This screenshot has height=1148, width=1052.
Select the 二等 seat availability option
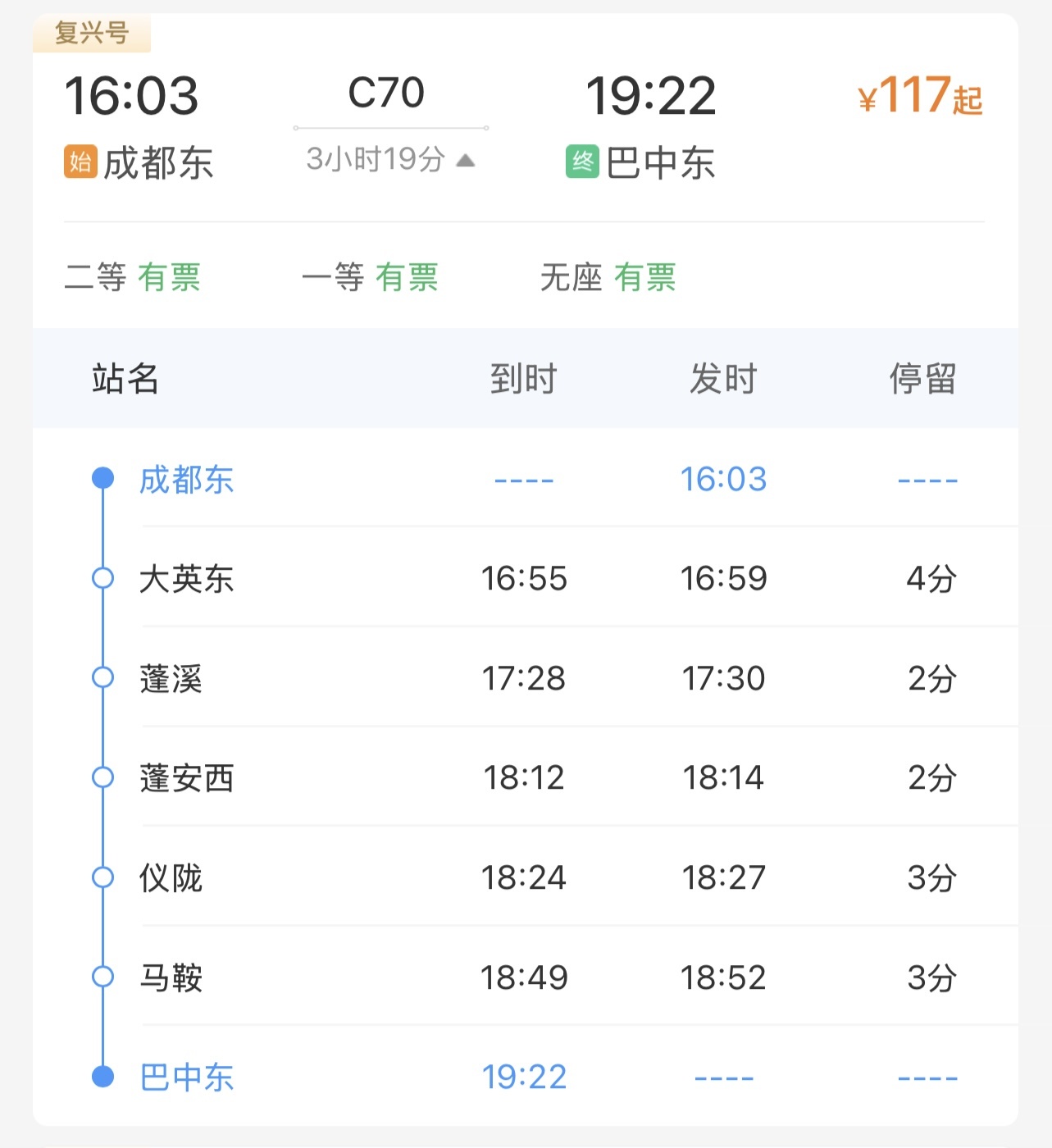coord(133,277)
